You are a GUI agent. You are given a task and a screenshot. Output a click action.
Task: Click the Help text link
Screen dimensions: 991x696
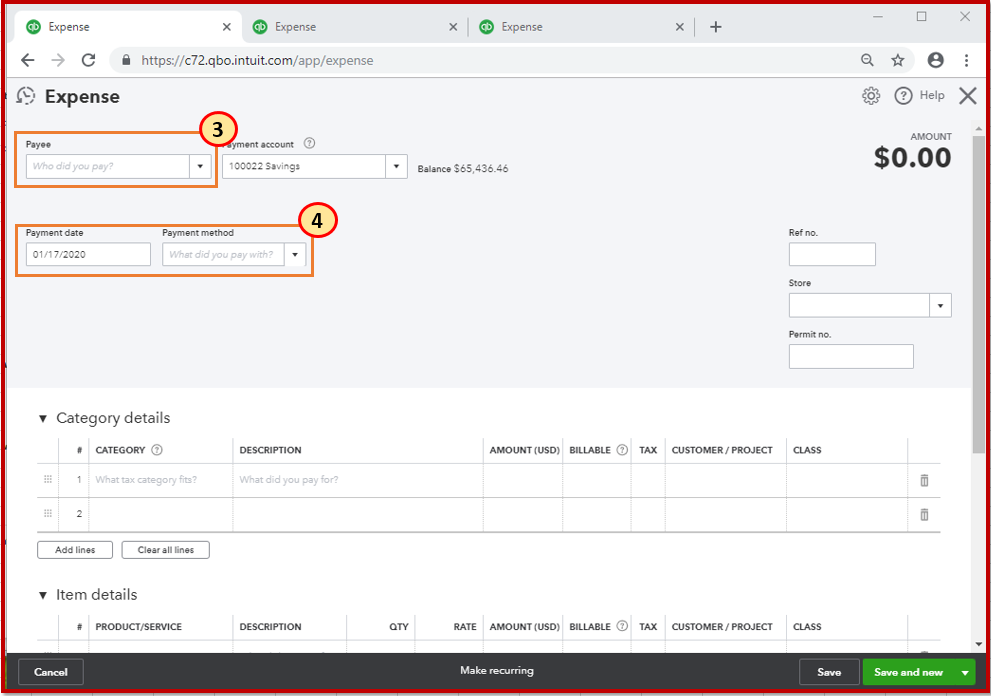932,95
